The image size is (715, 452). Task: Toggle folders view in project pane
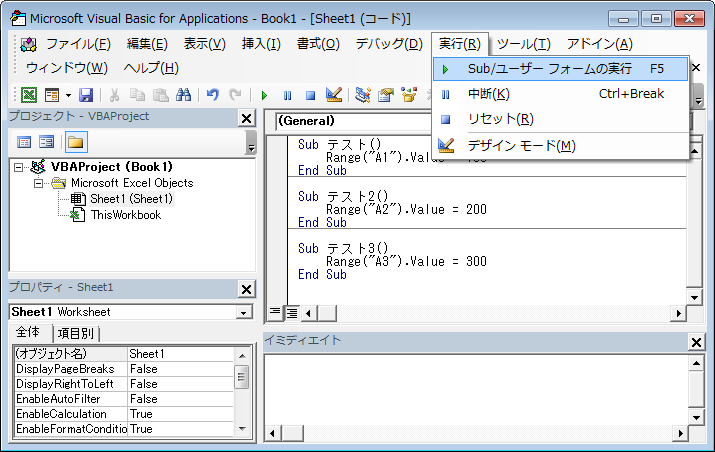click(75, 142)
